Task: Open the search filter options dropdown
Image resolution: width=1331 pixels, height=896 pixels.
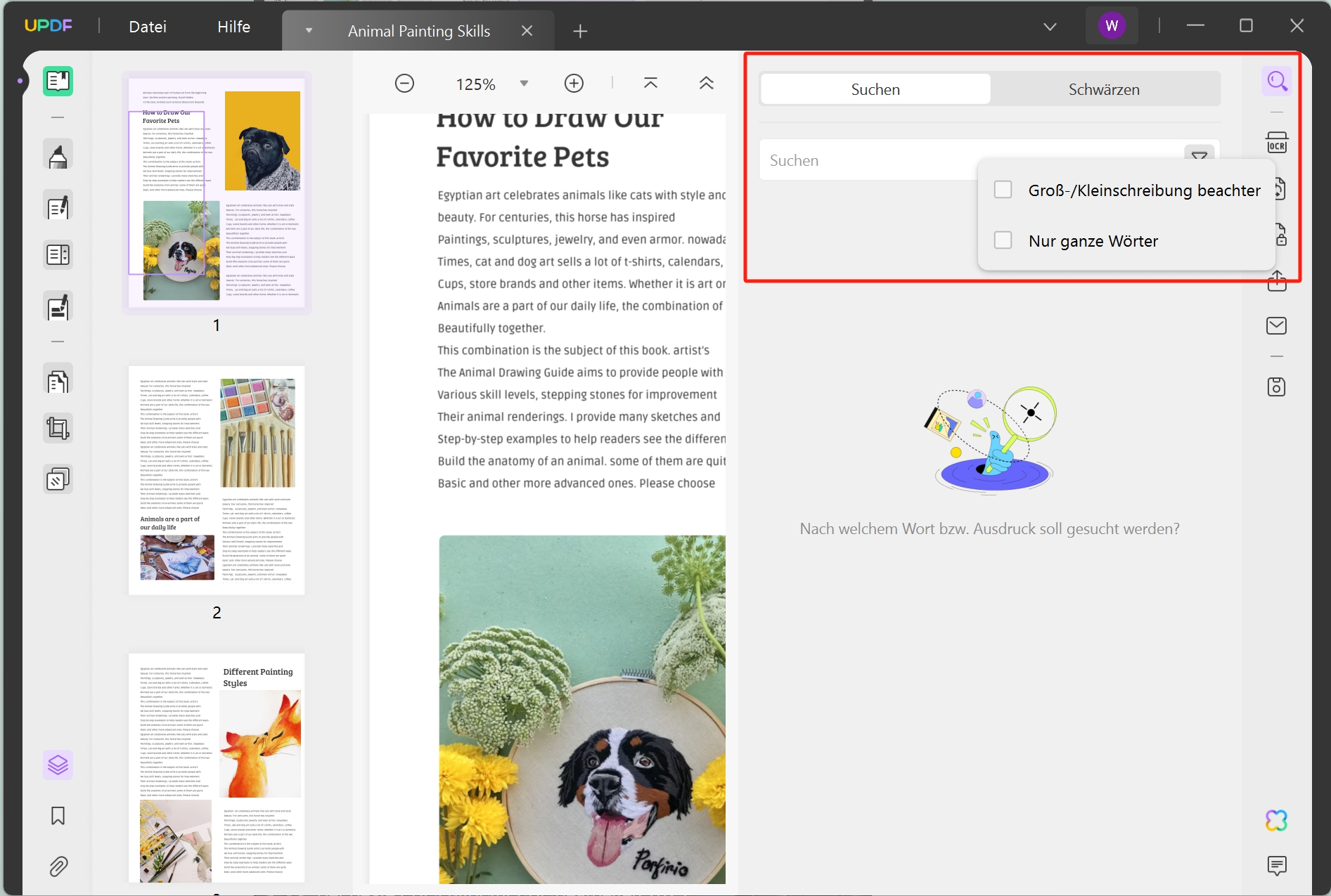Action: coord(1200,154)
